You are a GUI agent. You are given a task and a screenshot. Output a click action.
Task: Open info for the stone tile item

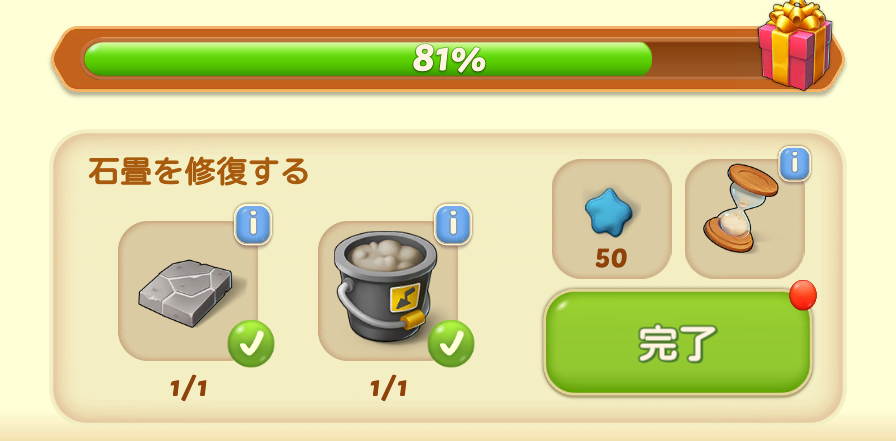pyautogui.click(x=253, y=224)
